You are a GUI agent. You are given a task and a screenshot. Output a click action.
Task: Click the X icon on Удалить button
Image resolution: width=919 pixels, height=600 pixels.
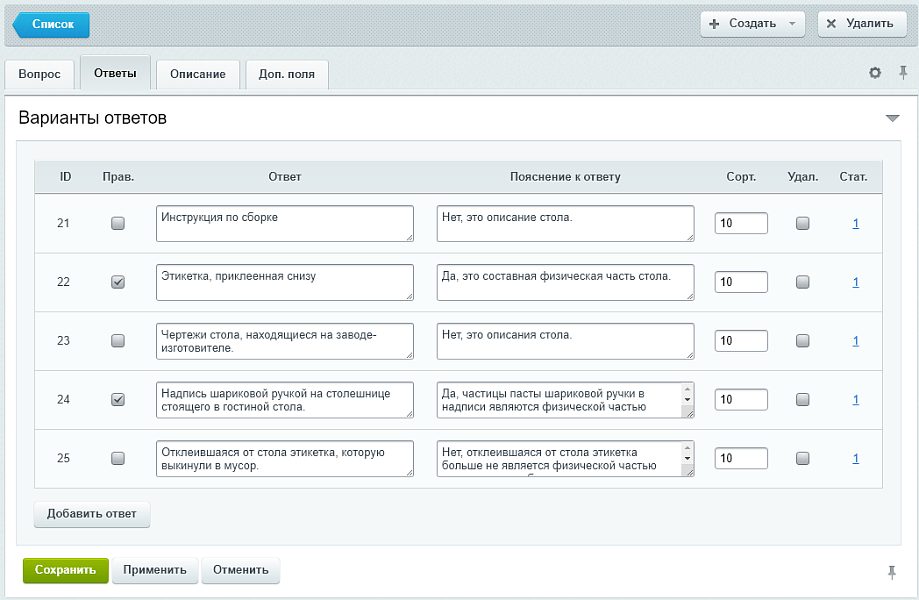coord(831,24)
